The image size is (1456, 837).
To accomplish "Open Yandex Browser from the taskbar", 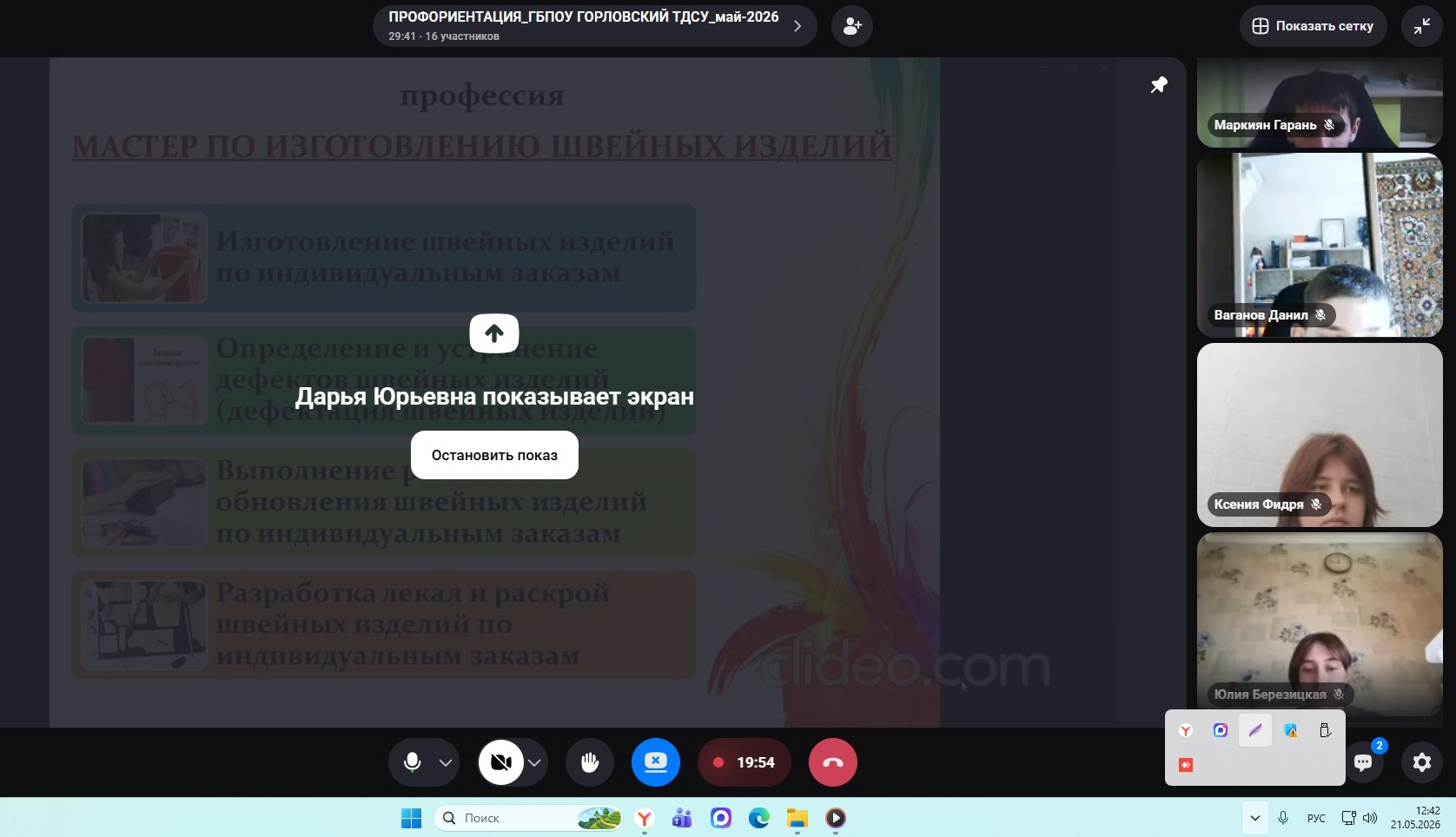I will click(644, 818).
